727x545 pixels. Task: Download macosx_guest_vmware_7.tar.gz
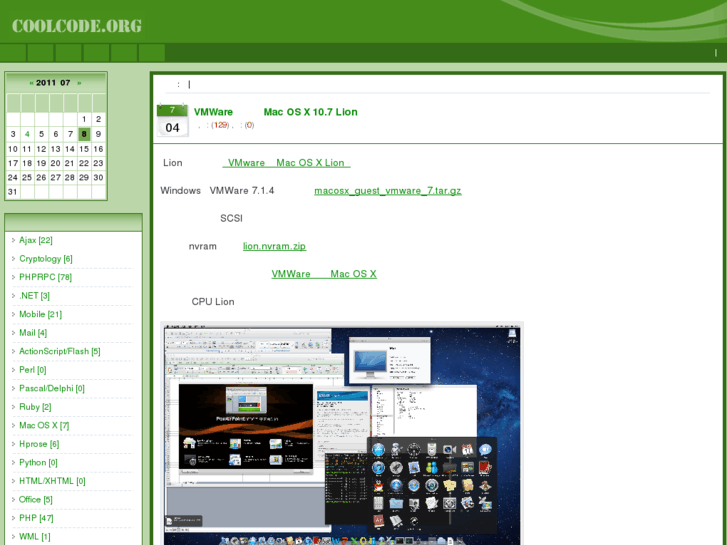pos(388,191)
